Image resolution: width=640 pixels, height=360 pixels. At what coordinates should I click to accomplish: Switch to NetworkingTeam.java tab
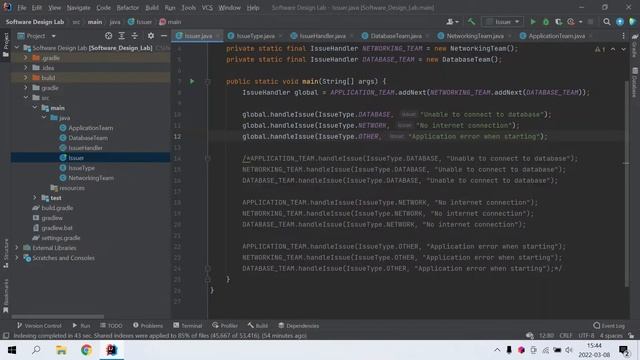tap(475, 36)
